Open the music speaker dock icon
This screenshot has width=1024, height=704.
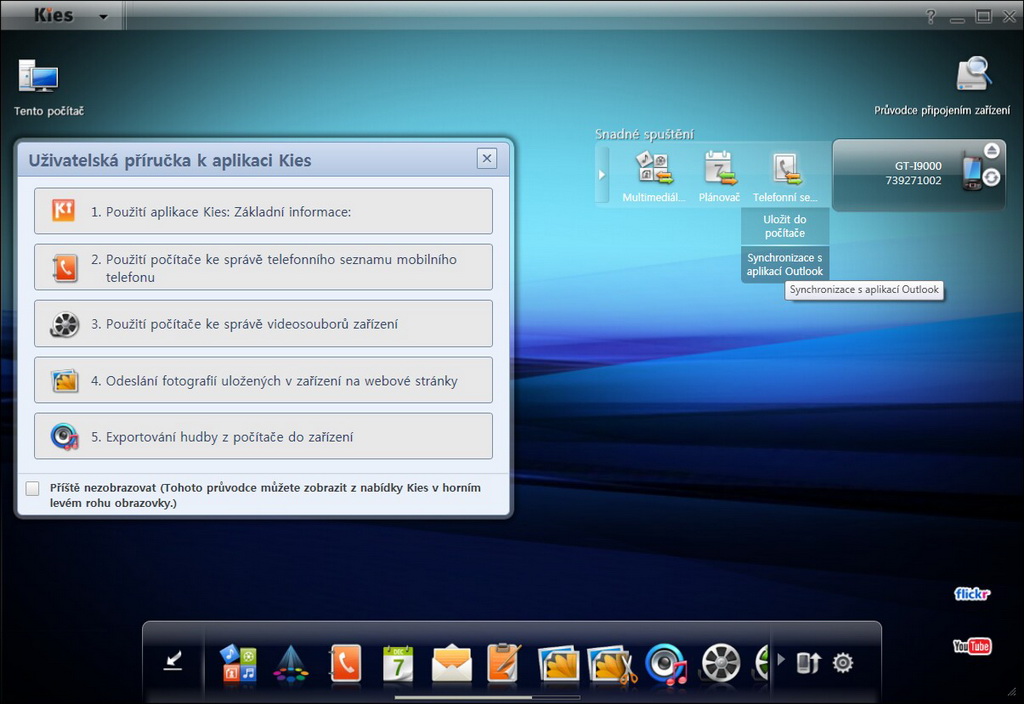[665, 664]
